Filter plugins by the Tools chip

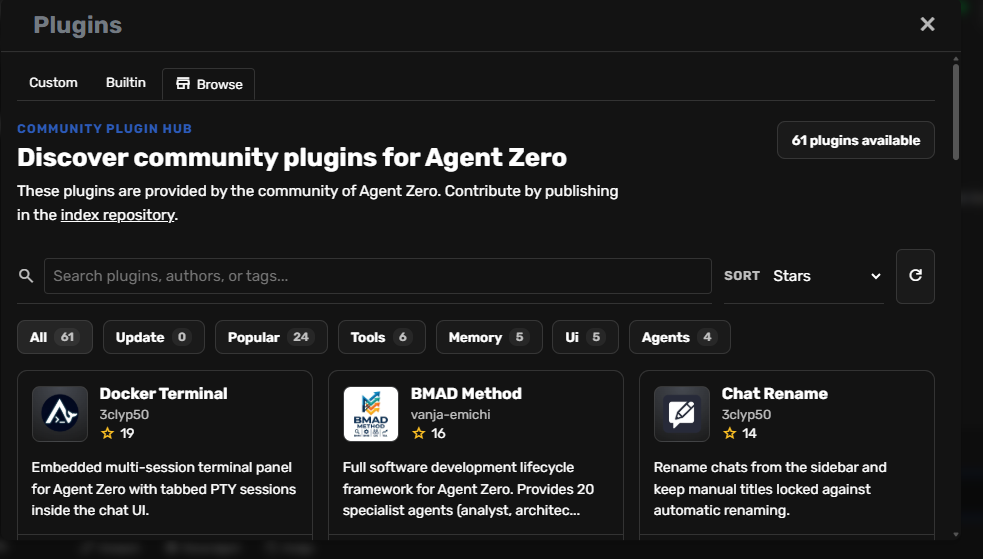(x=381, y=337)
